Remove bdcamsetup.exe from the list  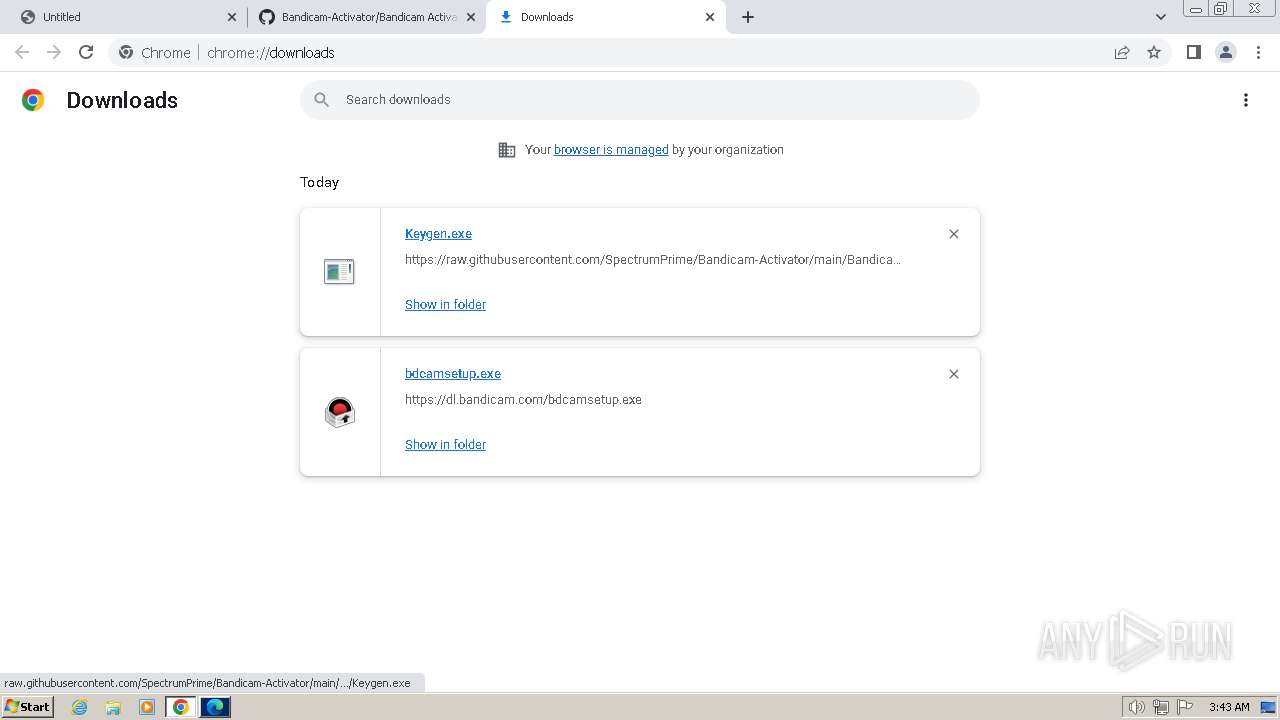coord(953,374)
